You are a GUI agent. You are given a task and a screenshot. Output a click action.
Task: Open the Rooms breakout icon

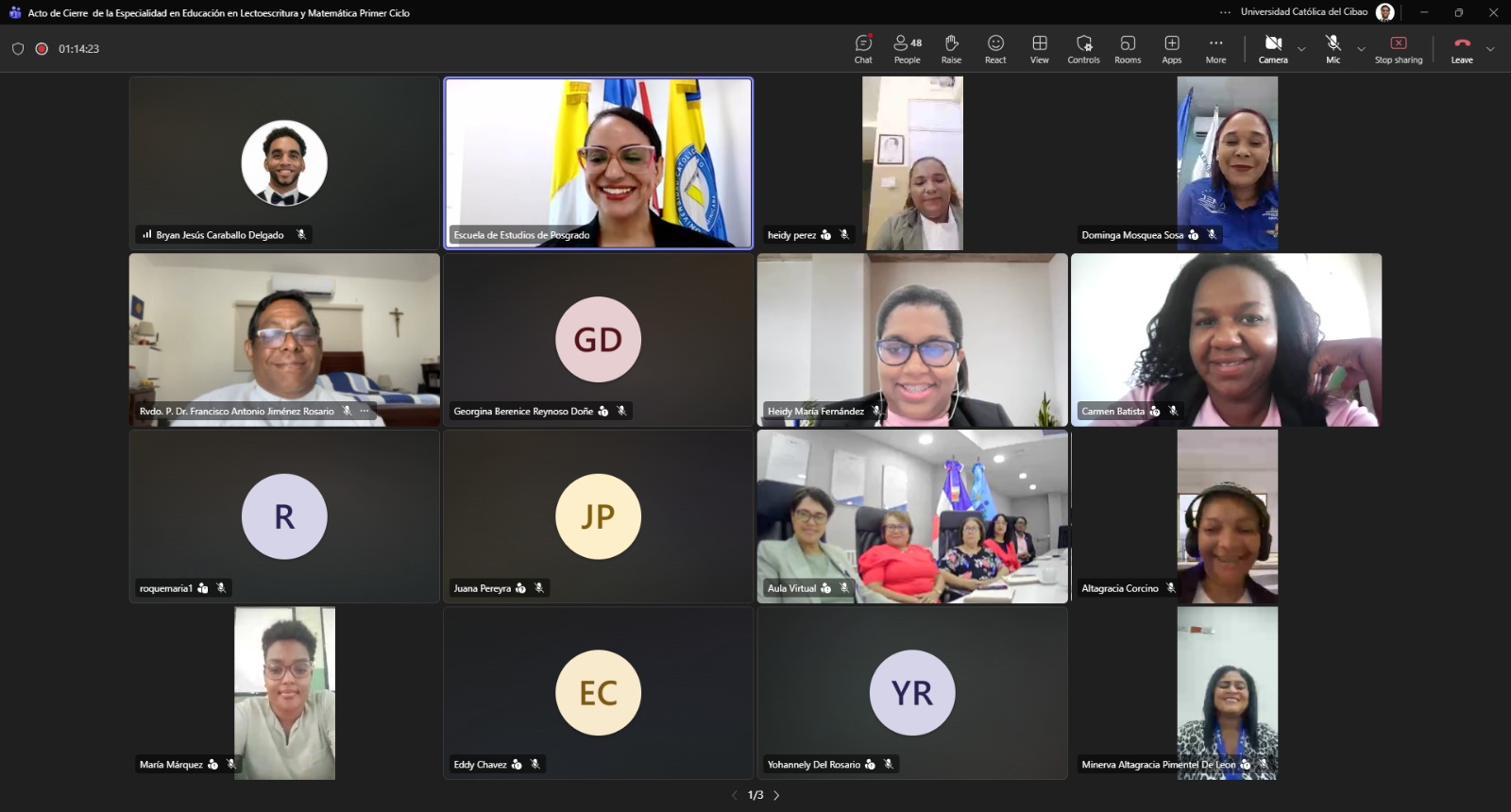[1128, 48]
